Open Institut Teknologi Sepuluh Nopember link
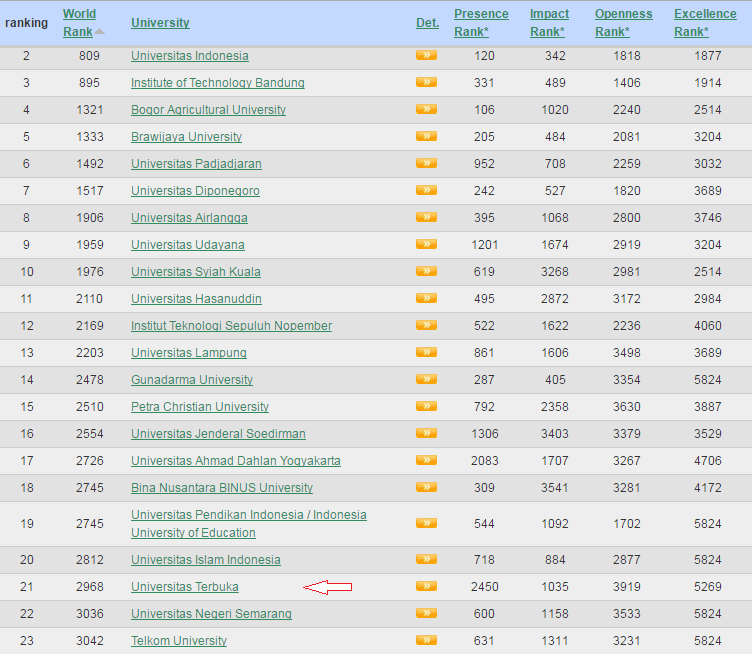The image size is (752, 654). (231, 326)
